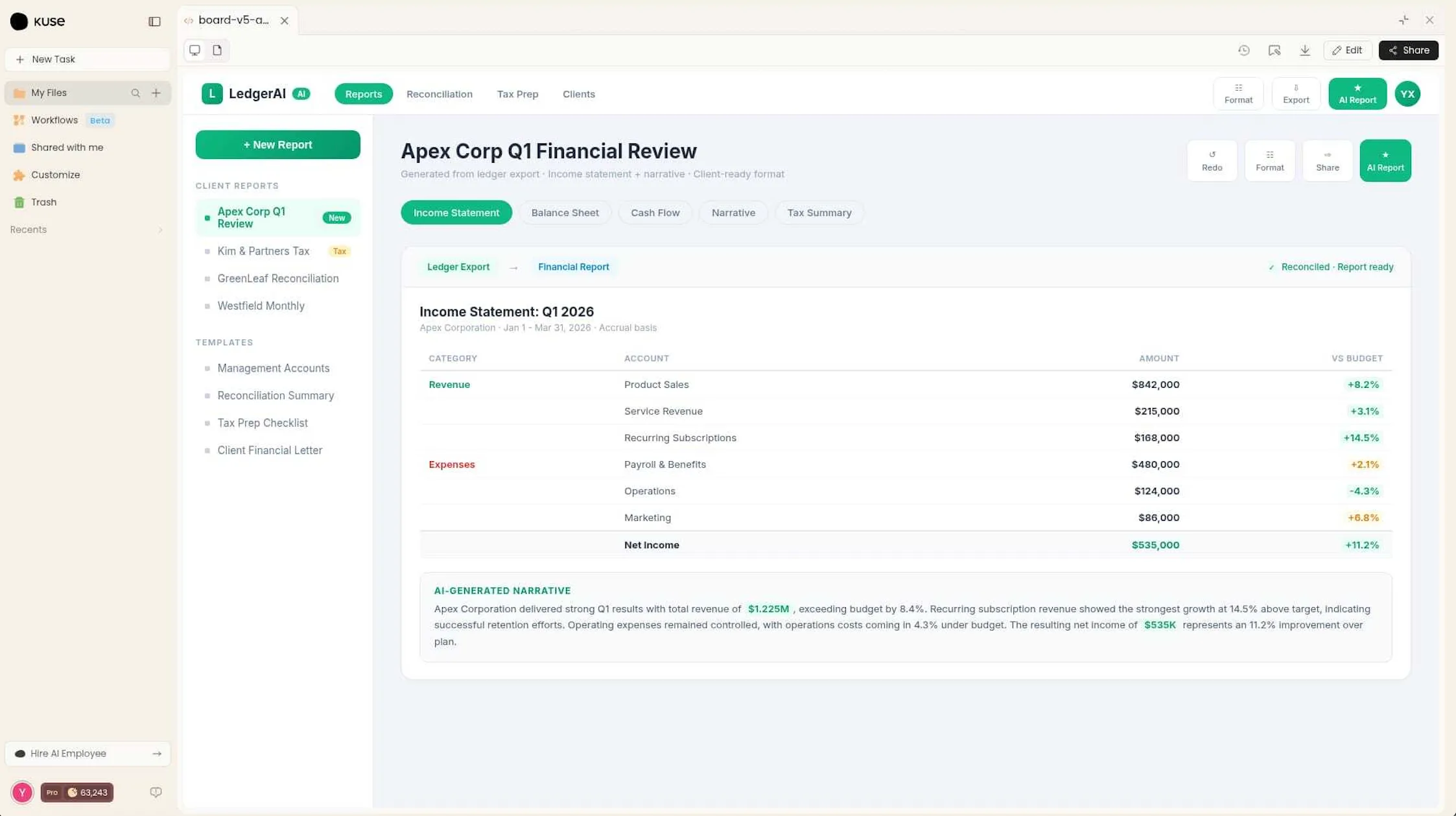Download the board file

[x=1305, y=50]
